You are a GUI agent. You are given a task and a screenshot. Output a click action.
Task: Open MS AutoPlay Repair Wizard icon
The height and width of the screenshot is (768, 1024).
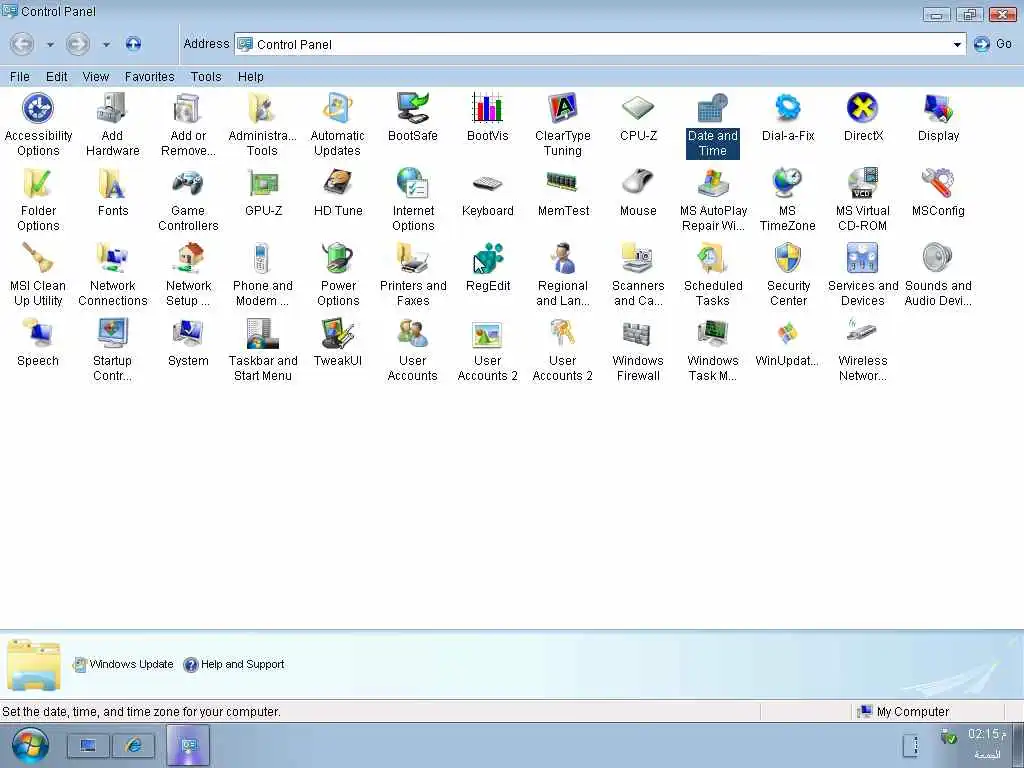click(x=712, y=184)
